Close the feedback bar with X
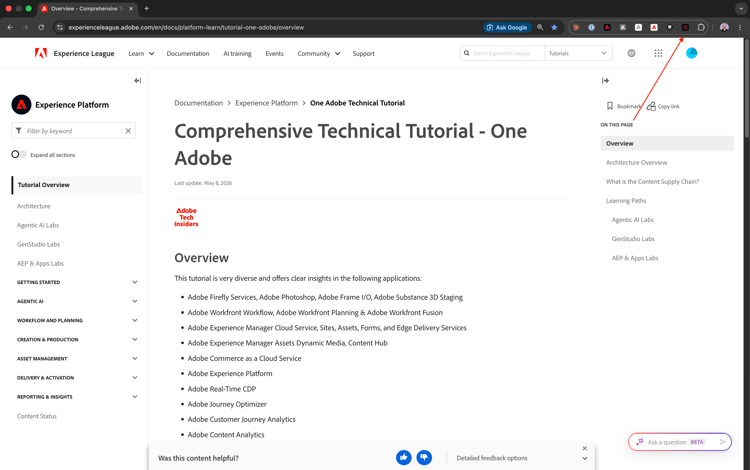Viewport: 750px width, 470px height. [585, 448]
